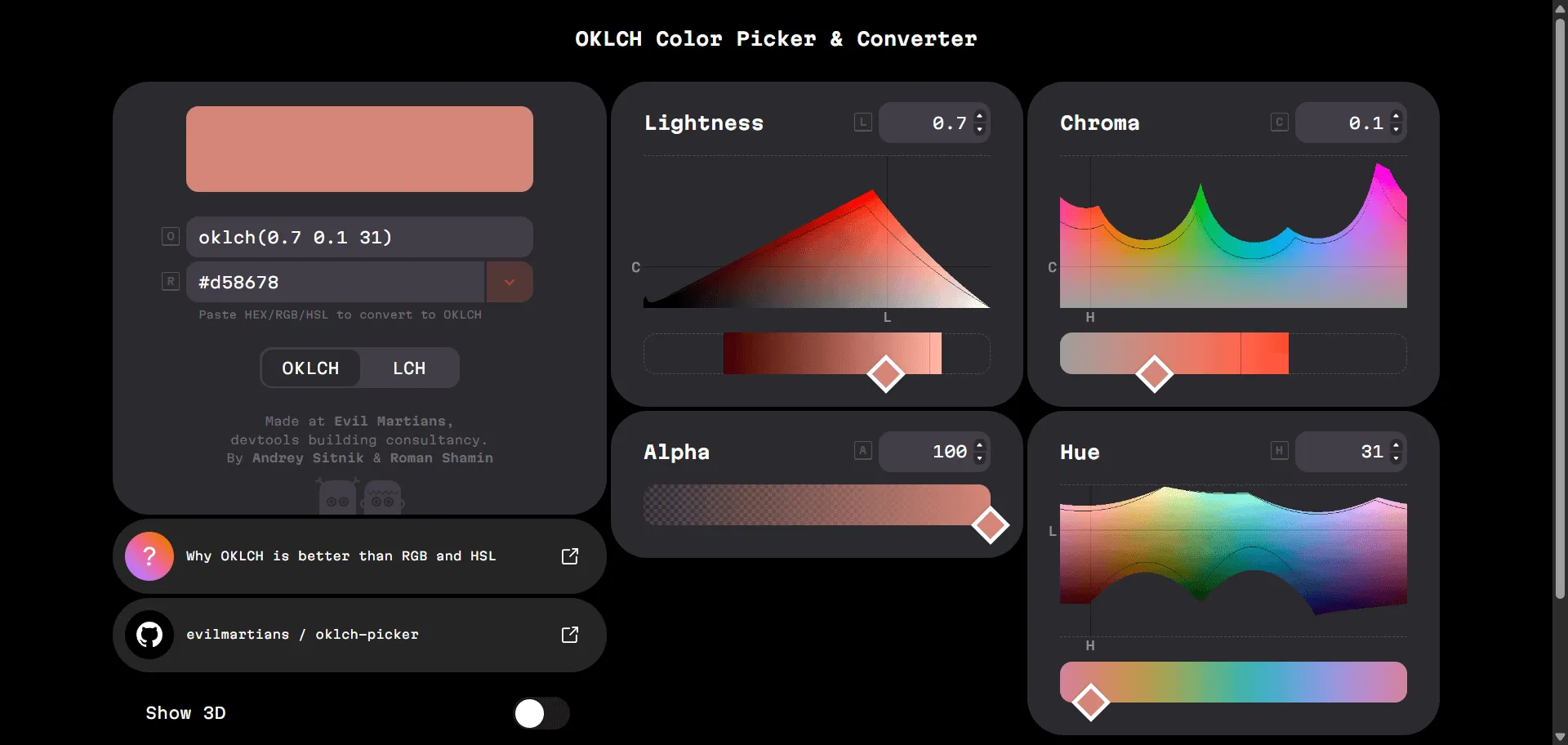
Task: Click the Chroma rainbow wave chart
Action: point(1233,233)
